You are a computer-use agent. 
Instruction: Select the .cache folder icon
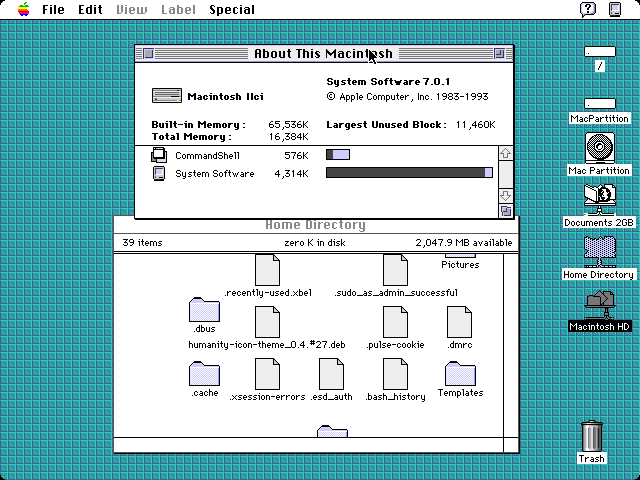point(204,374)
